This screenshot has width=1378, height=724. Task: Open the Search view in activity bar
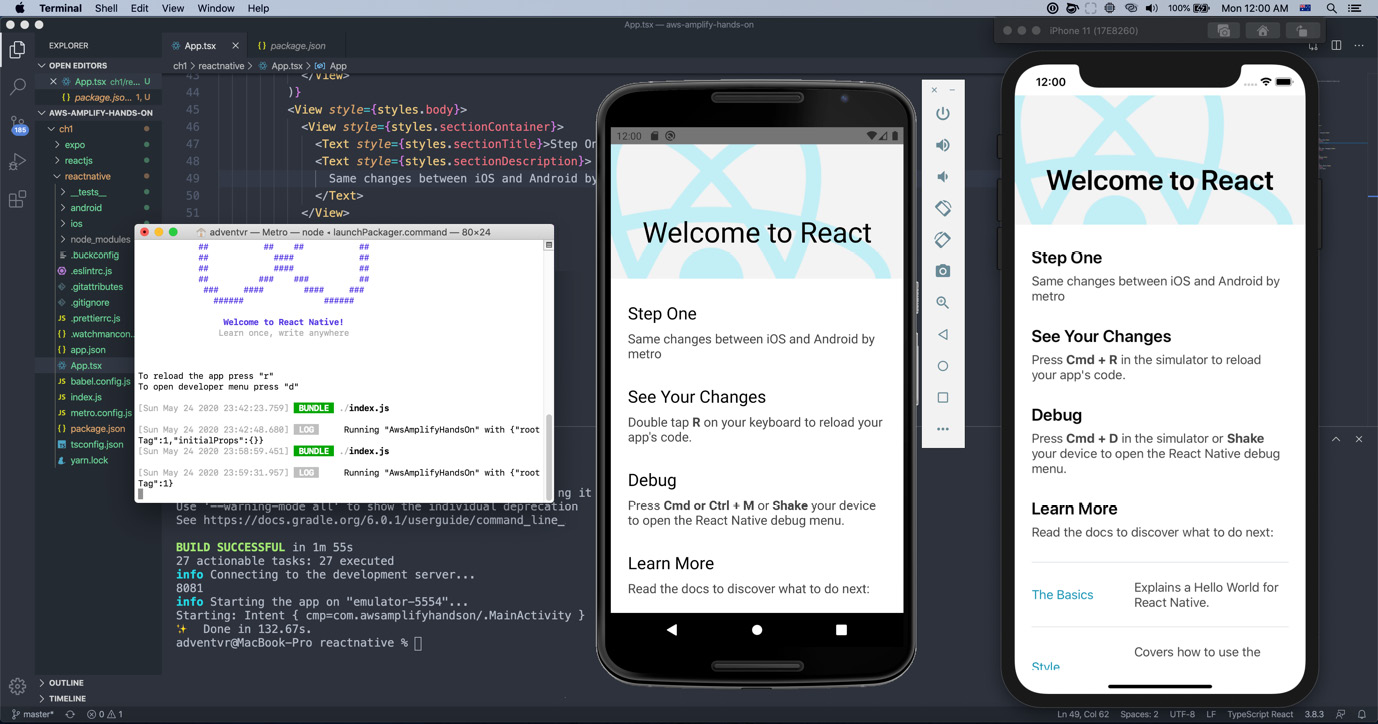(x=17, y=87)
